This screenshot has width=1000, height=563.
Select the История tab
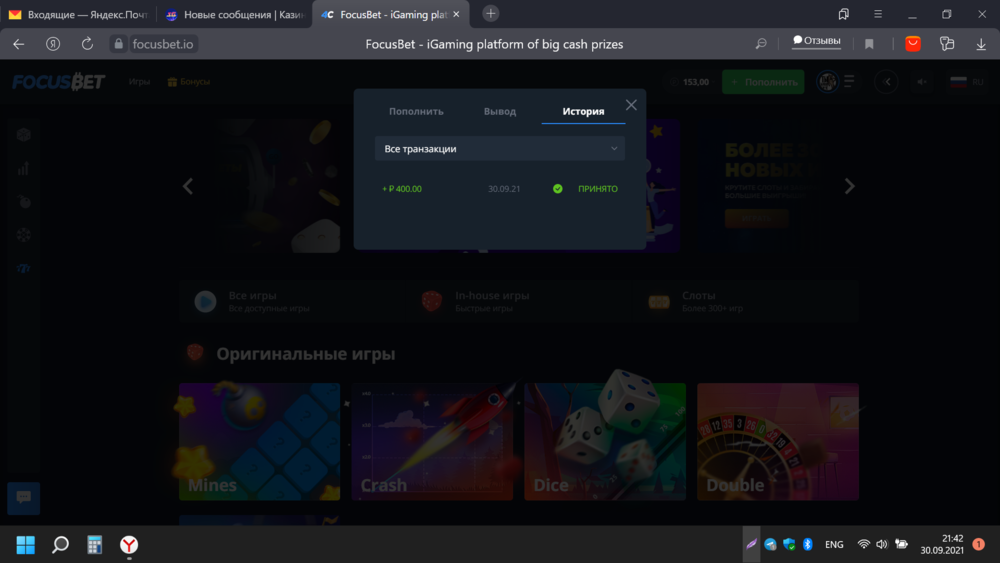(x=583, y=111)
